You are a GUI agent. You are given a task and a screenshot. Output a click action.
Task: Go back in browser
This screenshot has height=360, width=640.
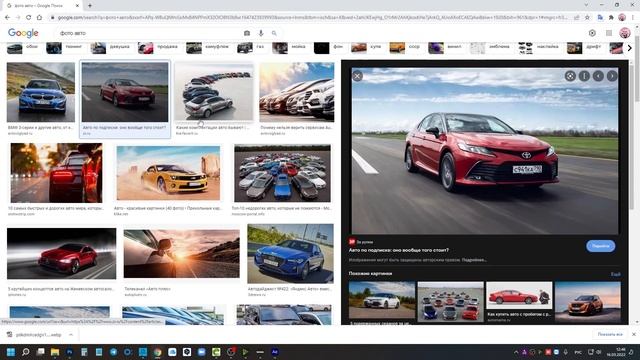tap(7, 18)
